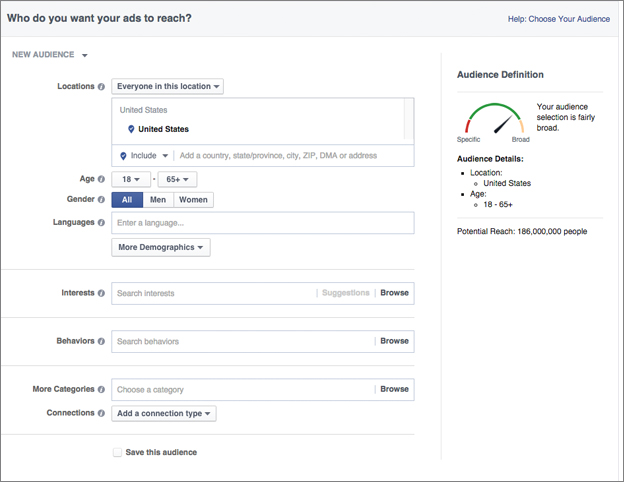The image size is (624, 482).
Task: Click the info icon next to Languages
Action: [102, 222]
